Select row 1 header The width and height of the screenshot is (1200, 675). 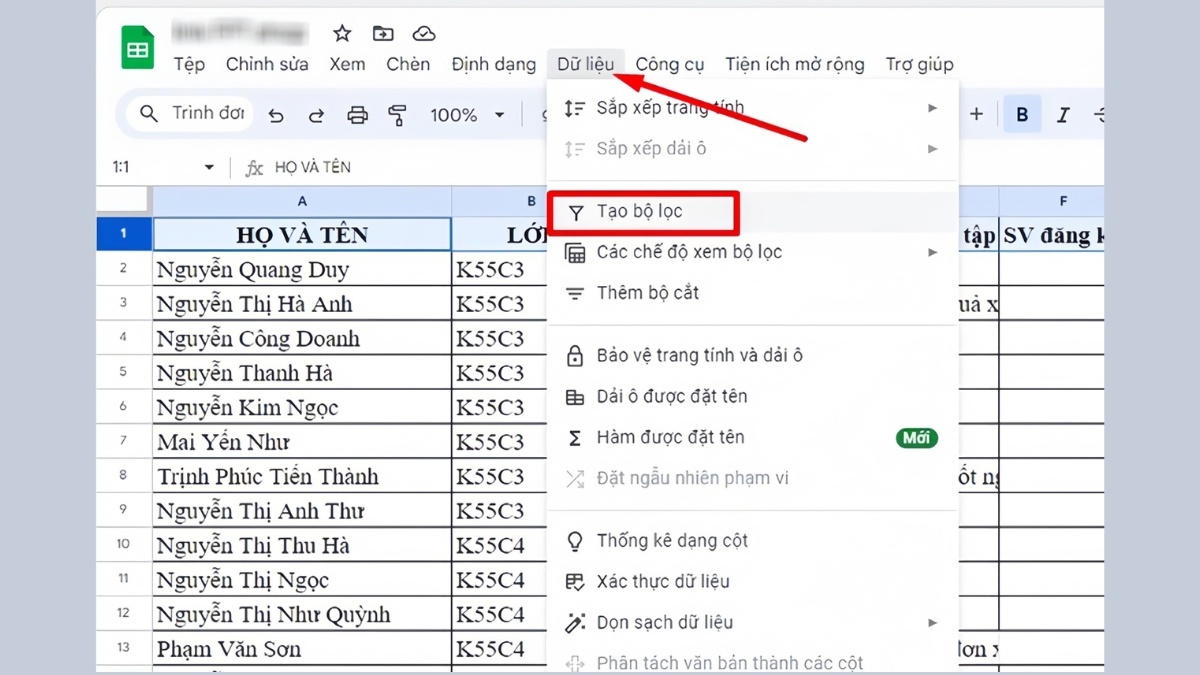click(x=124, y=234)
